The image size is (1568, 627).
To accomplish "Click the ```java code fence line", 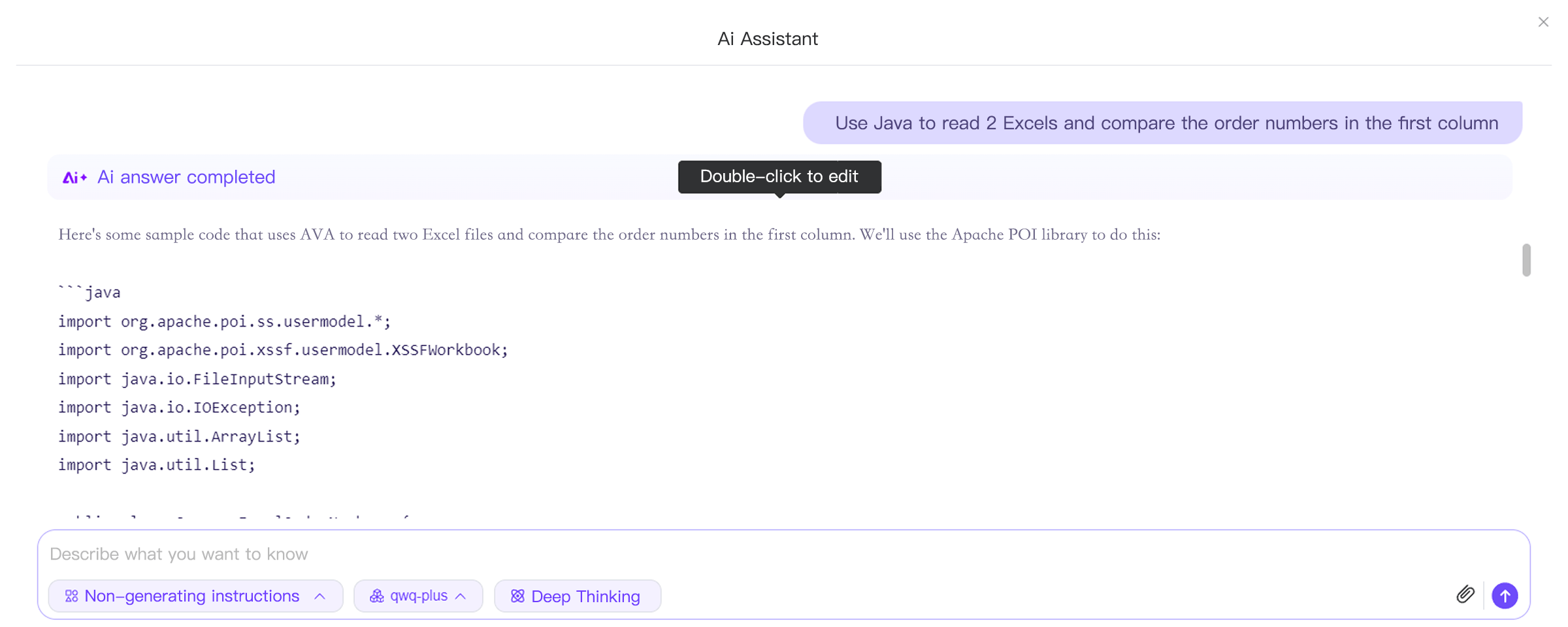I will click(x=90, y=293).
